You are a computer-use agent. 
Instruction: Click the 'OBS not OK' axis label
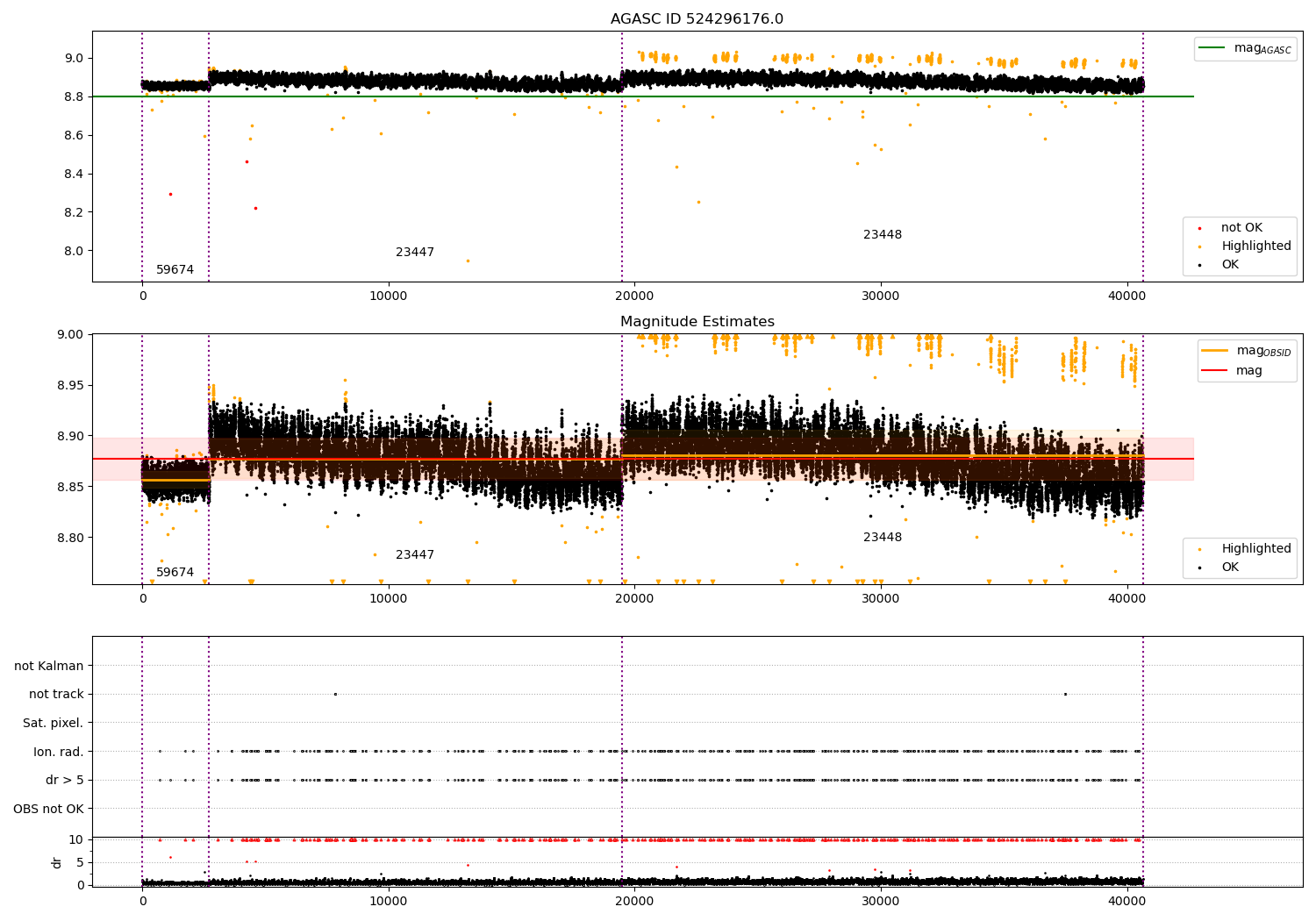coord(49,809)
